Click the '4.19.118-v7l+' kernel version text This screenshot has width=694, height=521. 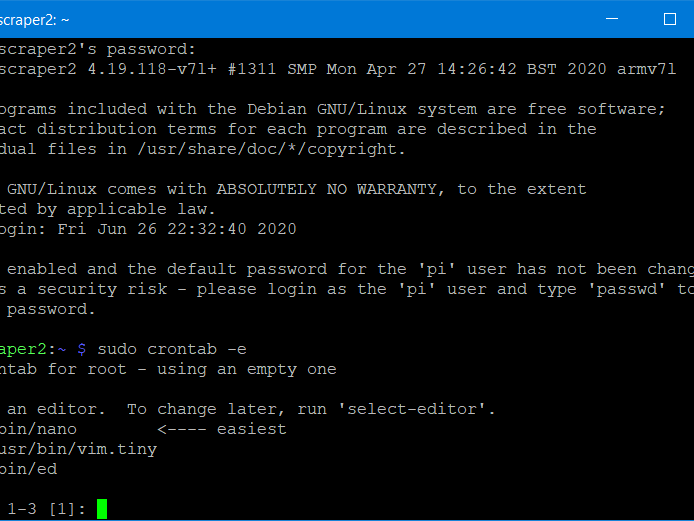[x=152, y=69]
